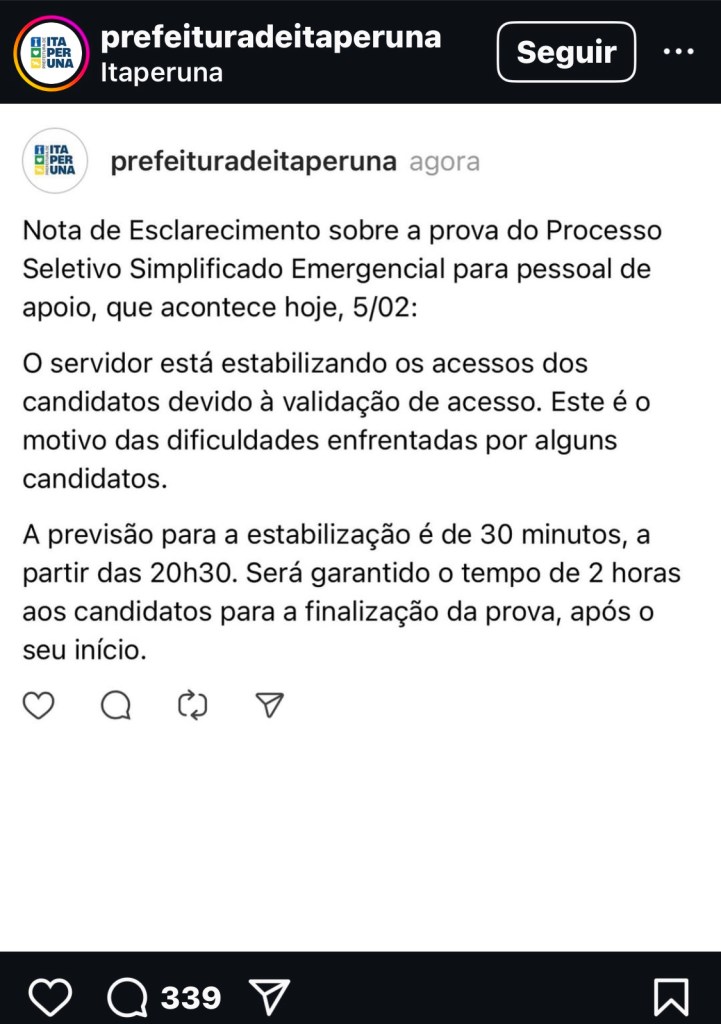The image size is (721, 1024).
Task: Tap the send icon under the note text
Action: [x=269, y=706]
